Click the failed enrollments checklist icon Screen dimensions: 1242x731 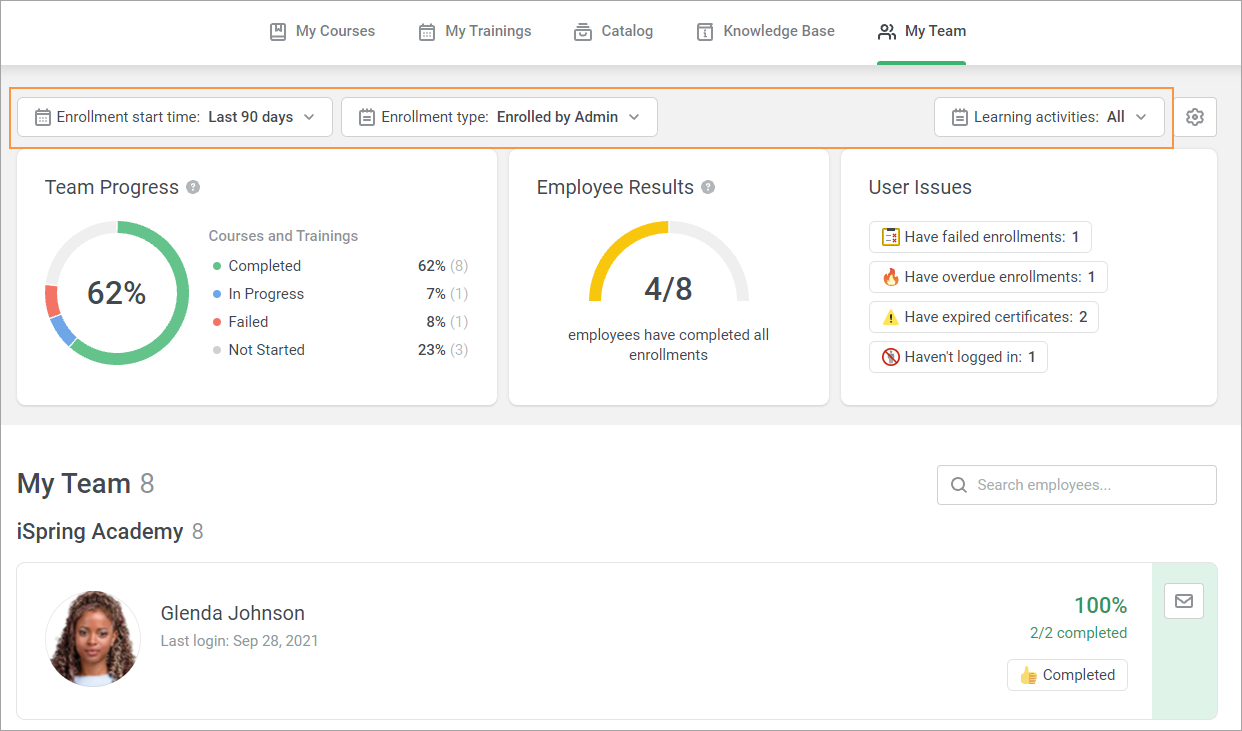pos(890,237)
